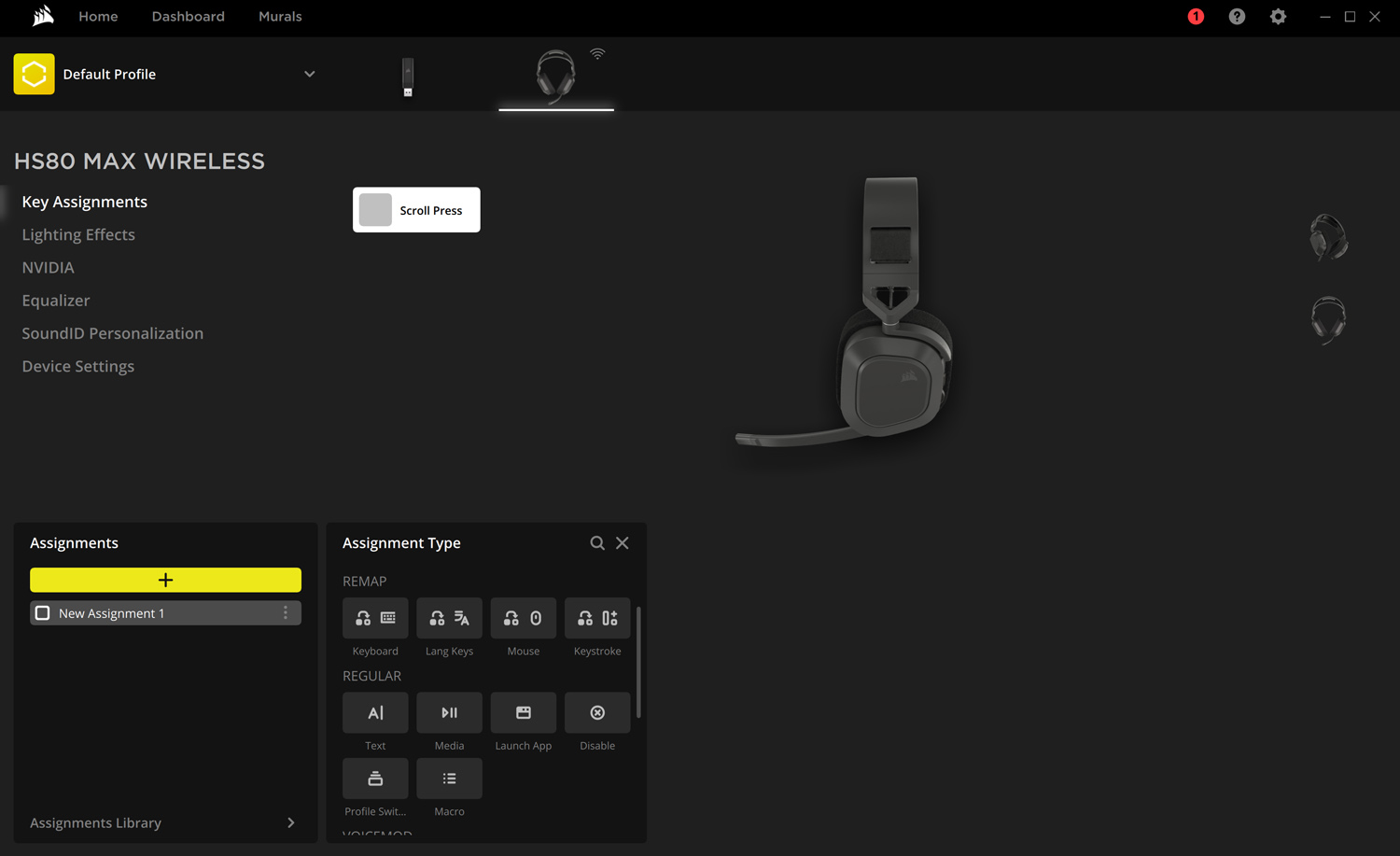The width and height of the screenshot is (1400, 856).
Task: Open New Assignment 1 options menu
Action: point(286,613)
